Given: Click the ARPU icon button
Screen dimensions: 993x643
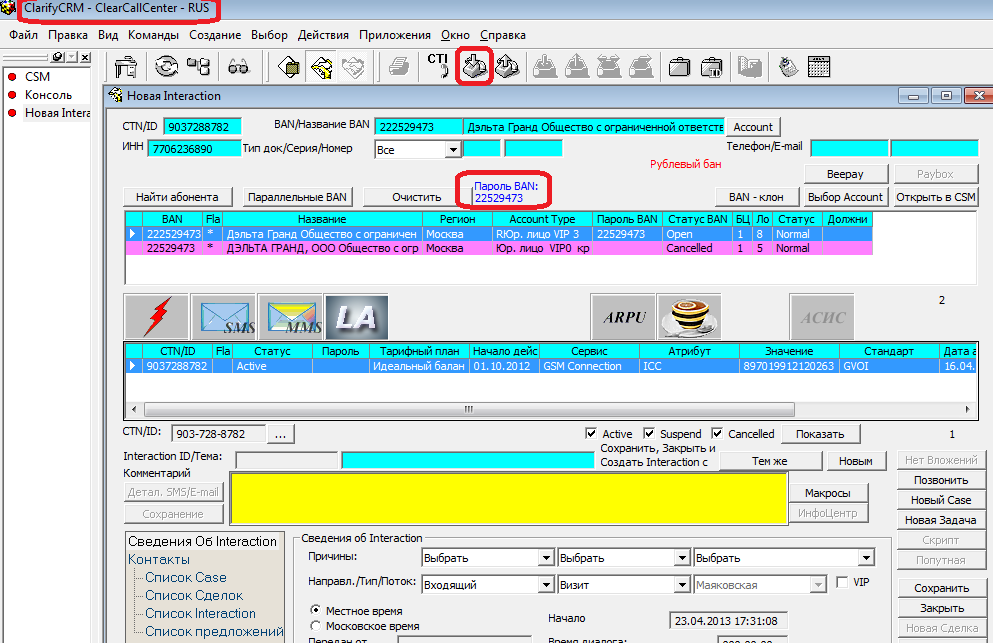Looking at the screenshot, I should 623,317.
